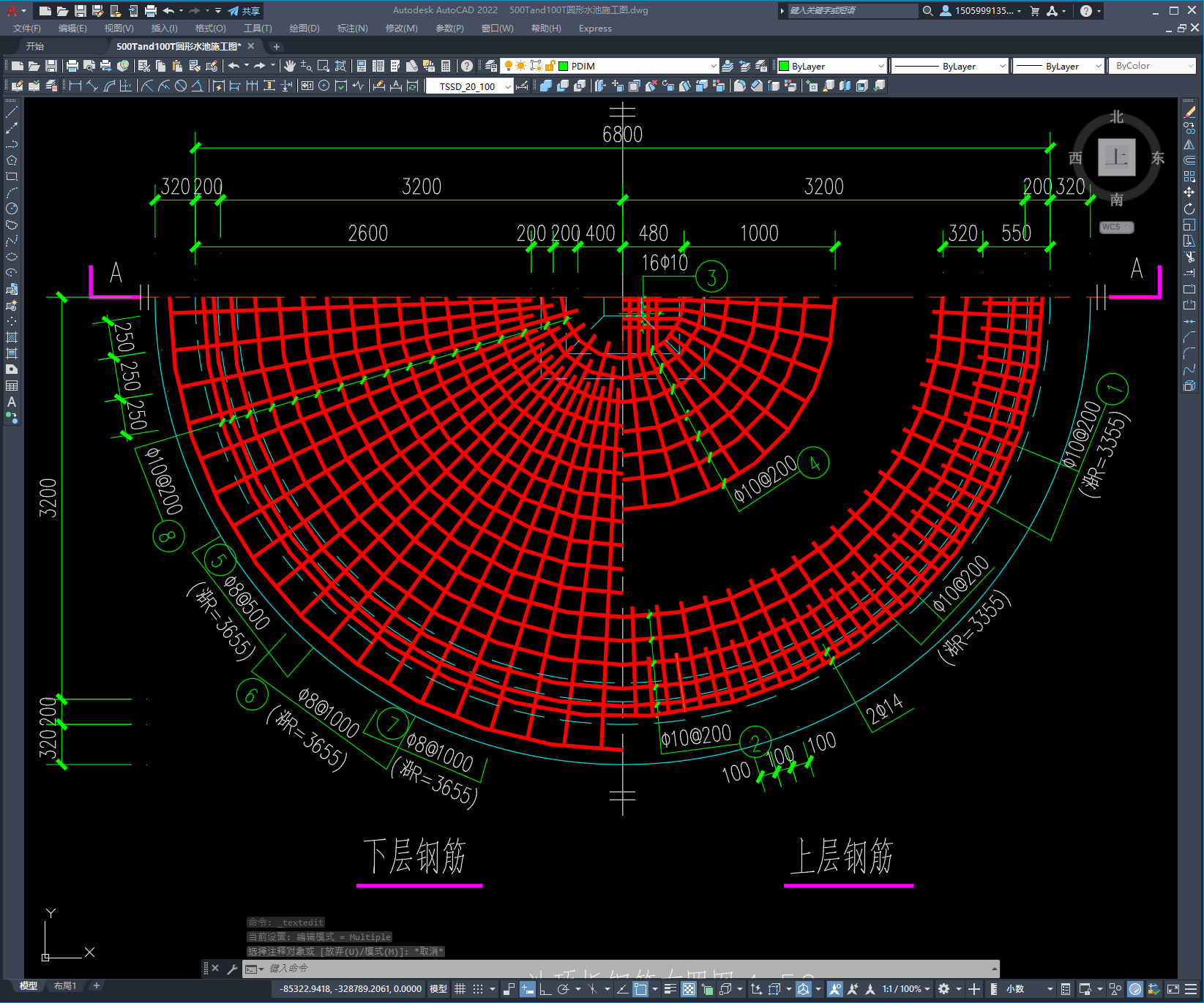Switch to the 布局1 layout tab
Image resolution: width=1204 pixels, height=1003 pixels.
pyautogui.click(x=64, y=985)
